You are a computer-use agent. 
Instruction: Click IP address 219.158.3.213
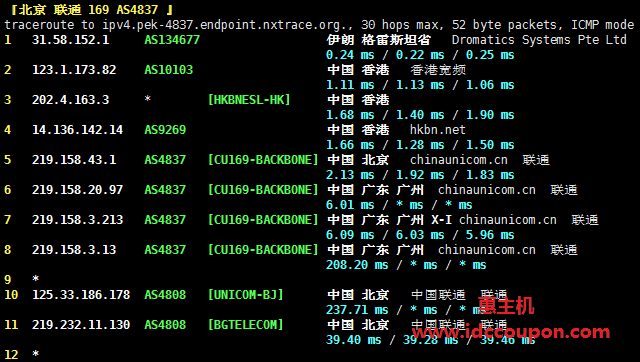click(78, 220)
